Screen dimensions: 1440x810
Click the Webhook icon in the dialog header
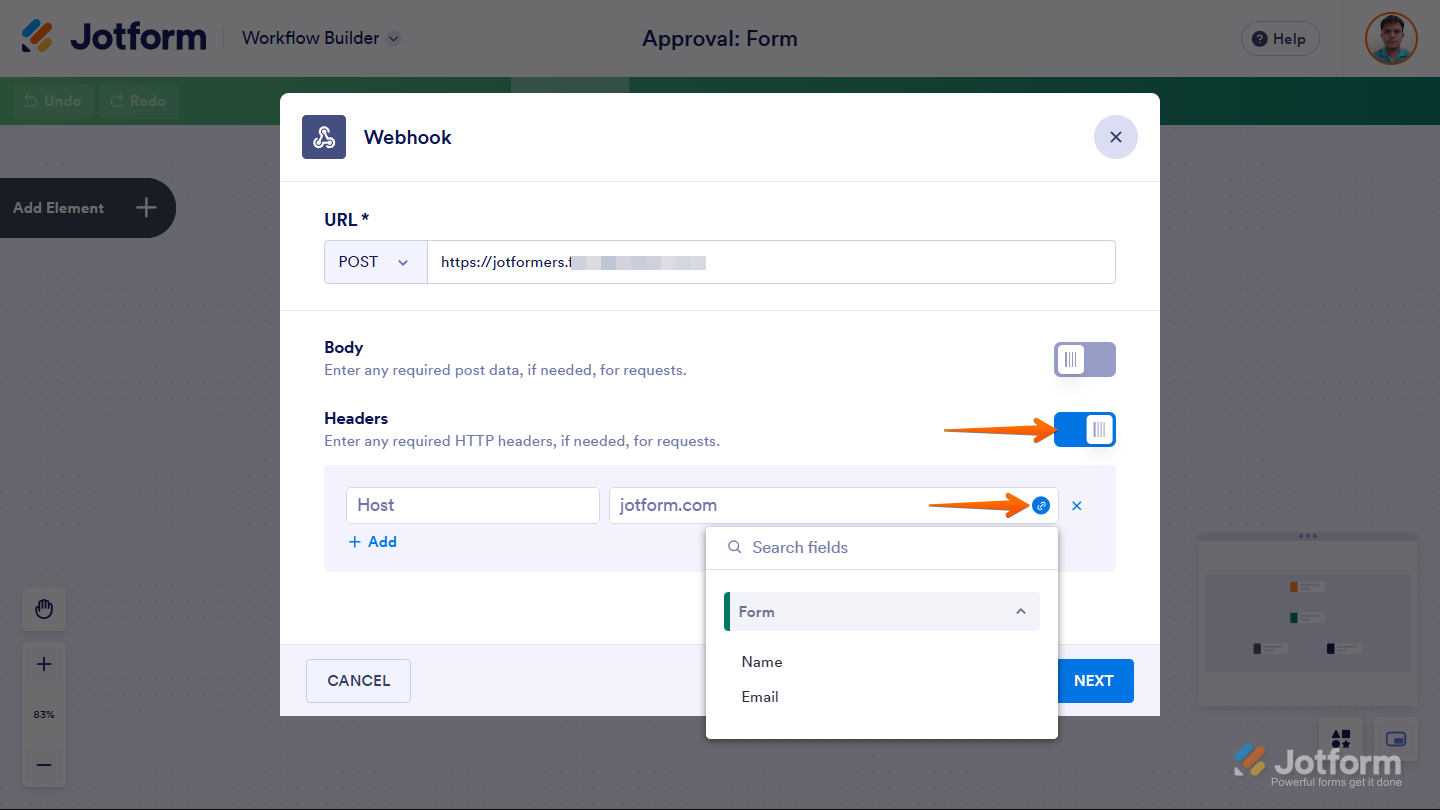point(323,136)
